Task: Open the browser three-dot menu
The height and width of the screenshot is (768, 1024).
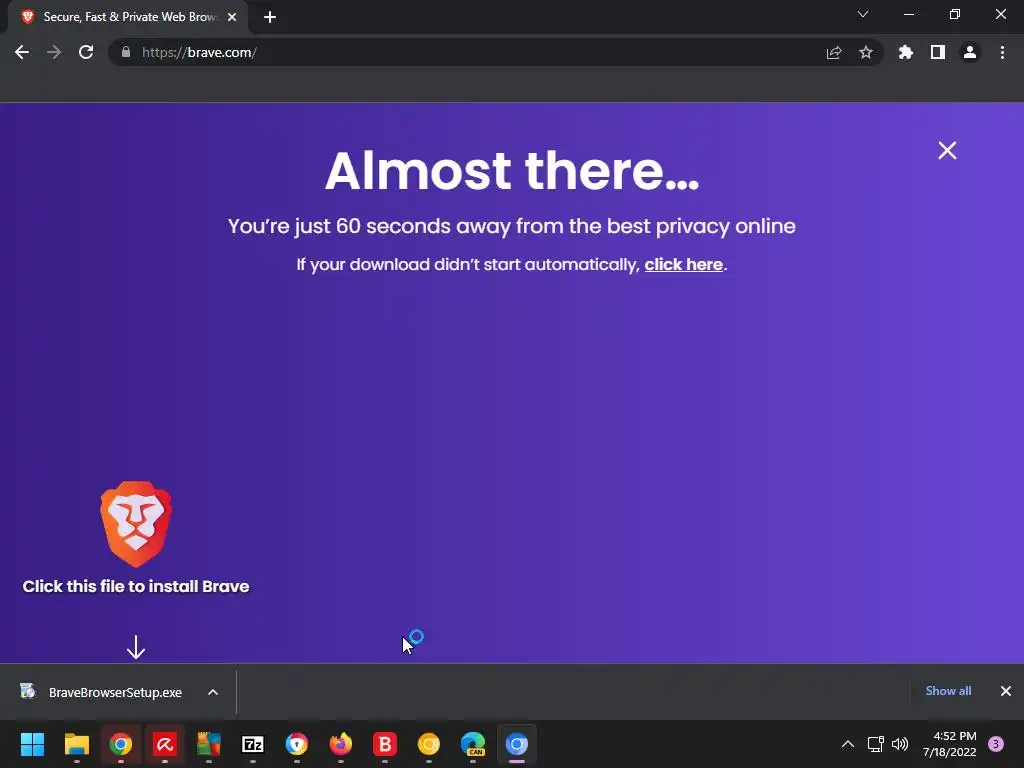Action: [x=1002, y=52]
